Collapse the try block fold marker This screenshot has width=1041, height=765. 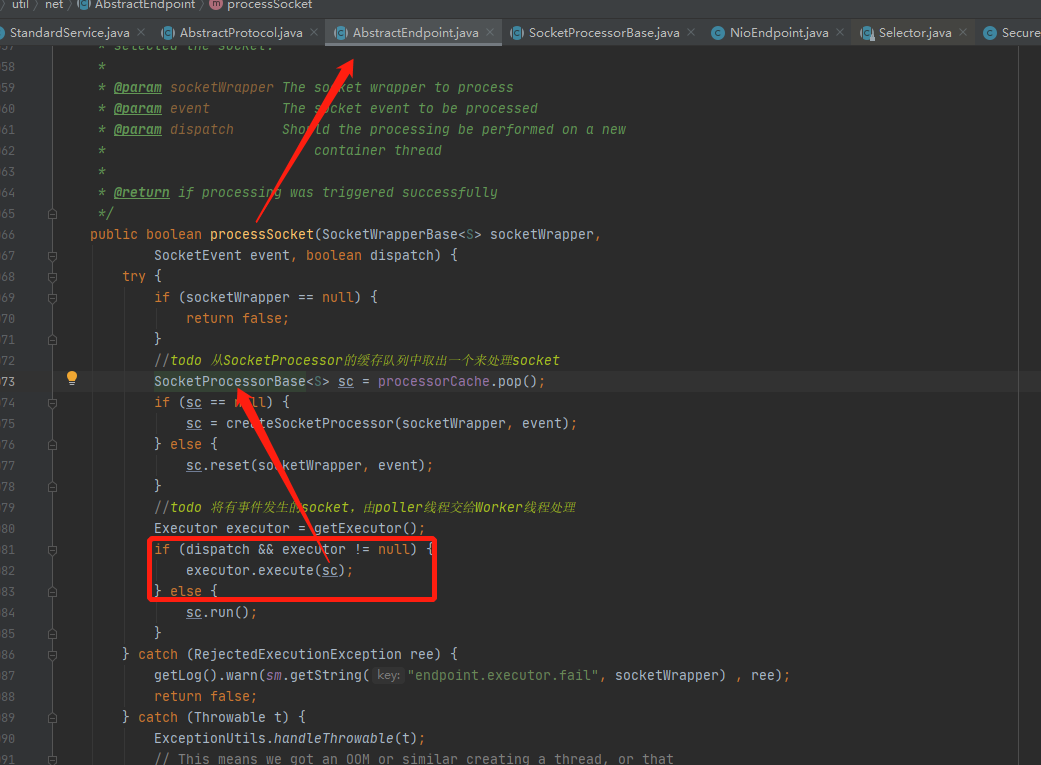point(52,277)
